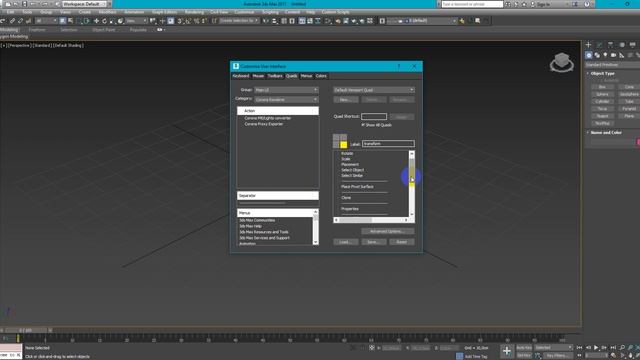
Task: Open the layer dropdown showing 0 (default)
Action: click(x=422, y=21)
